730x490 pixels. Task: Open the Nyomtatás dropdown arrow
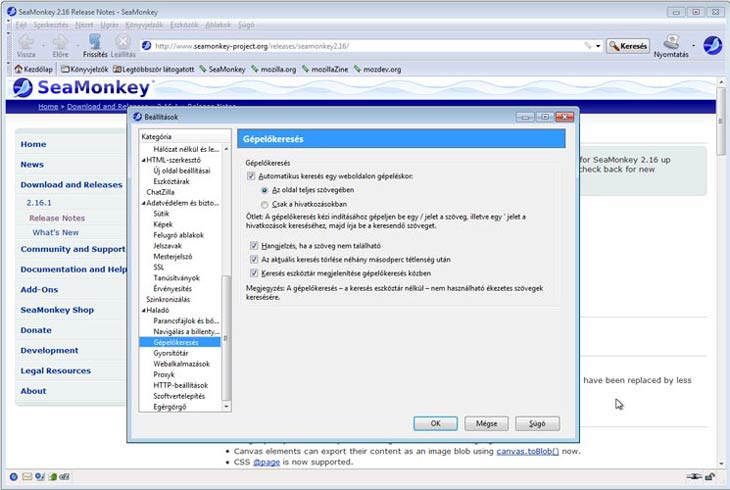tap(693, 46)
